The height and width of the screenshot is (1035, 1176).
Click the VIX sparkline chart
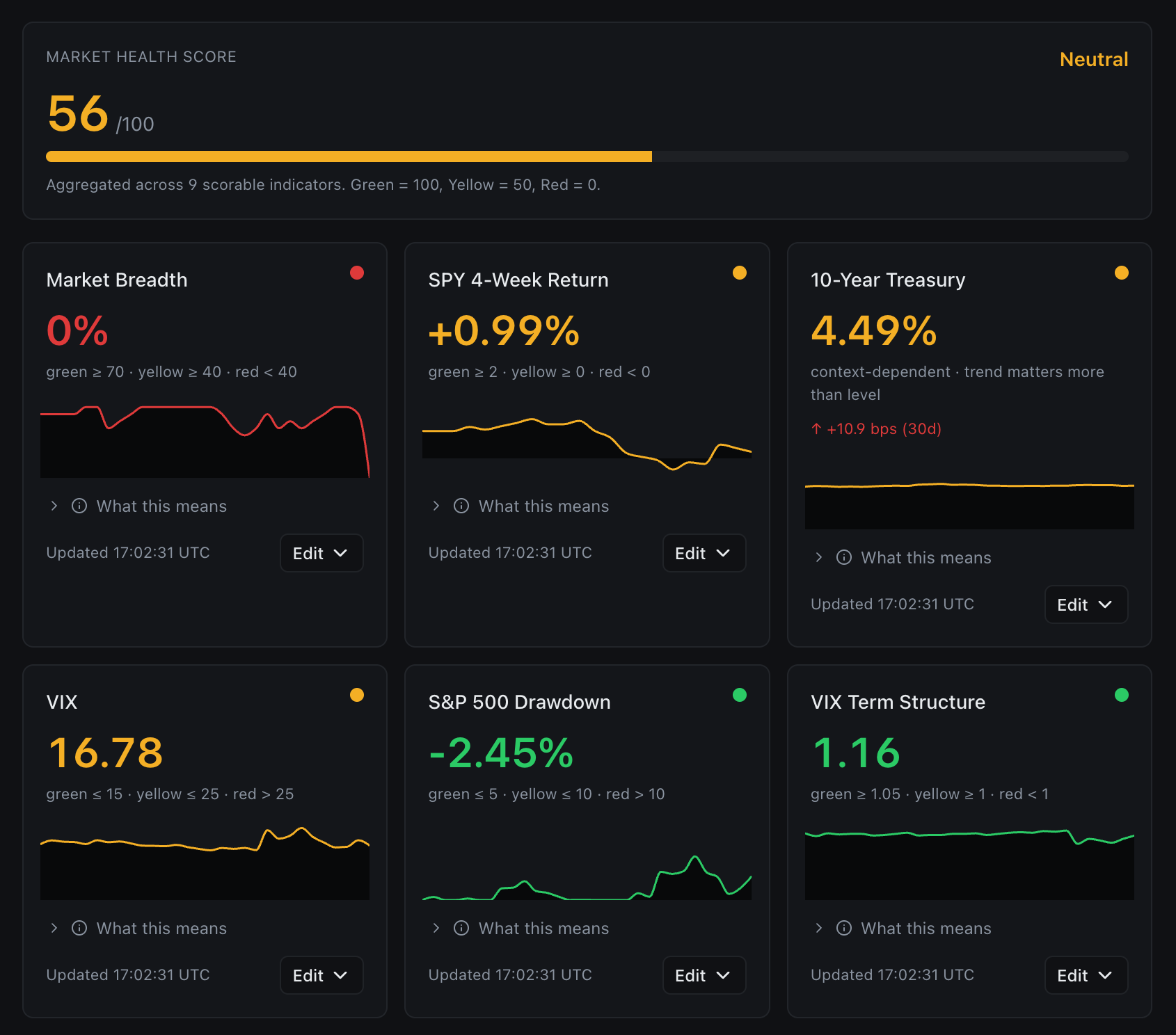[205, 863]
